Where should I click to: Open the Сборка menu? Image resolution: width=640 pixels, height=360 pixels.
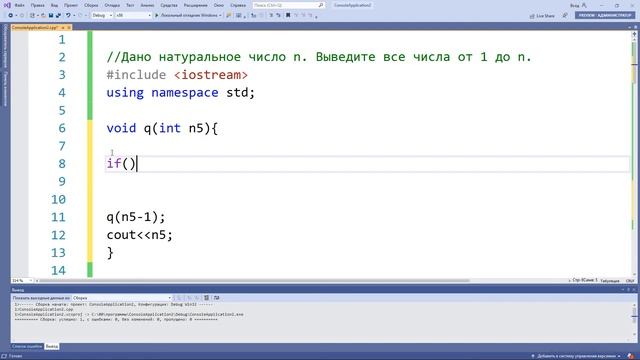pyautogui.click(x=91, y=5)
